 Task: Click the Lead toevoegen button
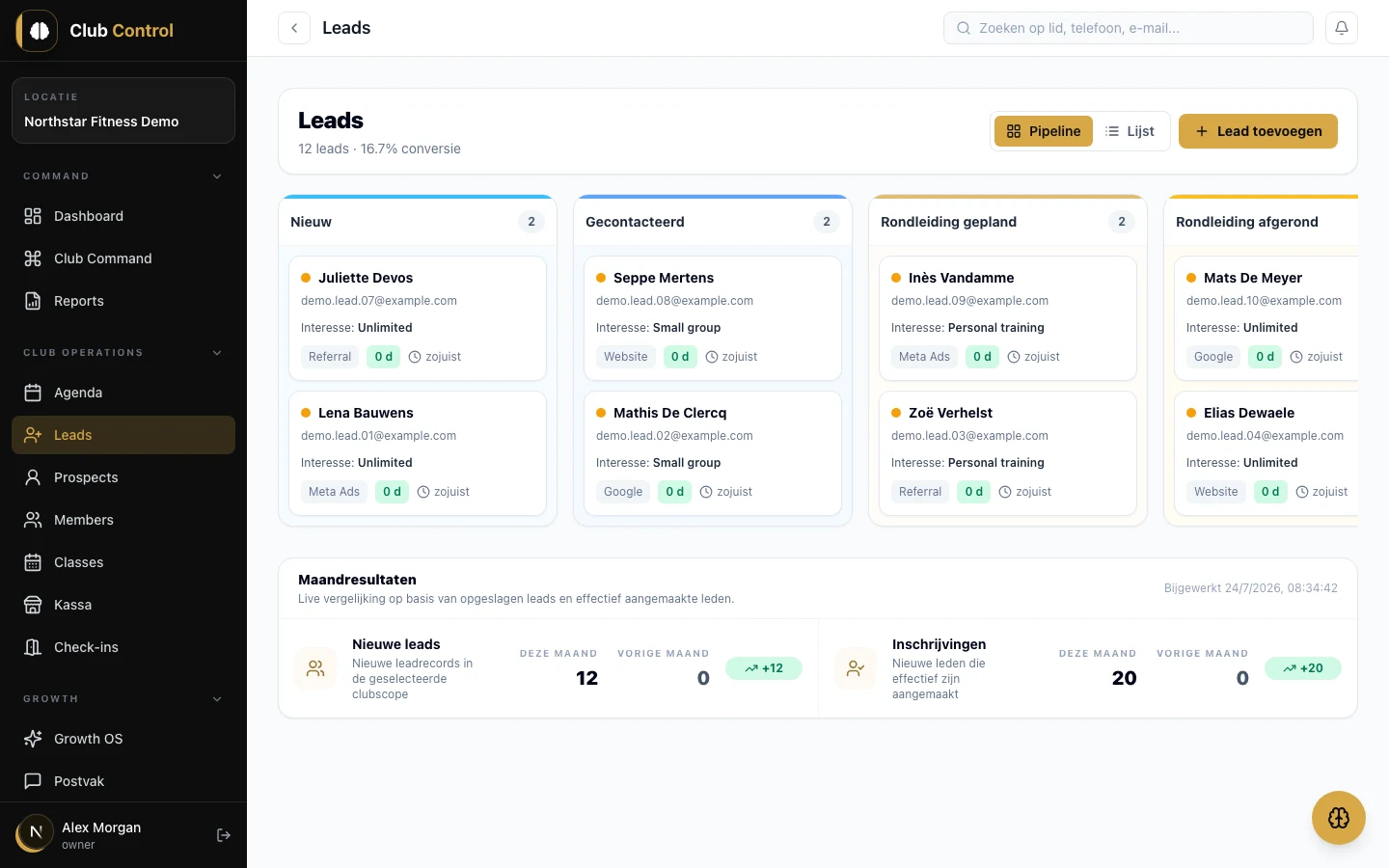click(x=1258, y=131)
